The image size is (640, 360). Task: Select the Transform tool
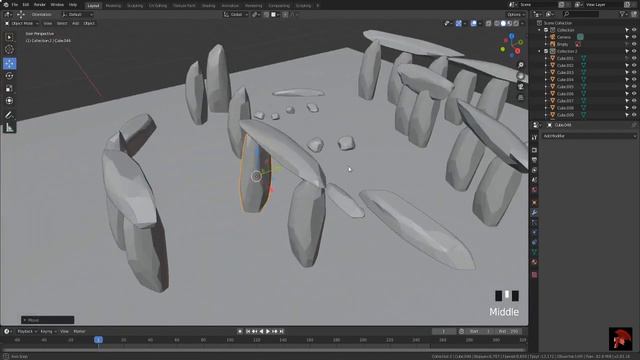pos(9,101)
